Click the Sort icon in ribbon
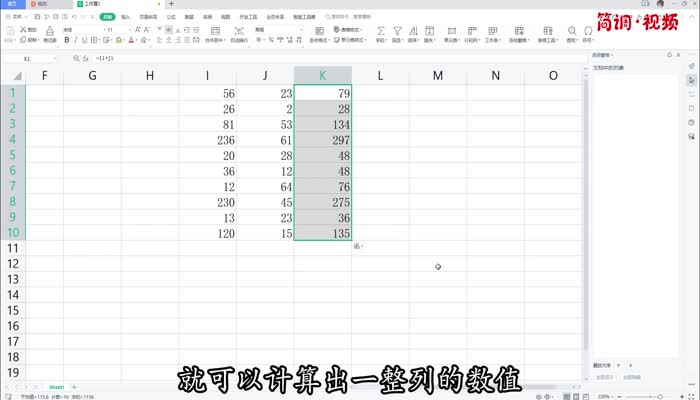The width and height of the screenshot is (700, 400). pos(413,30)
